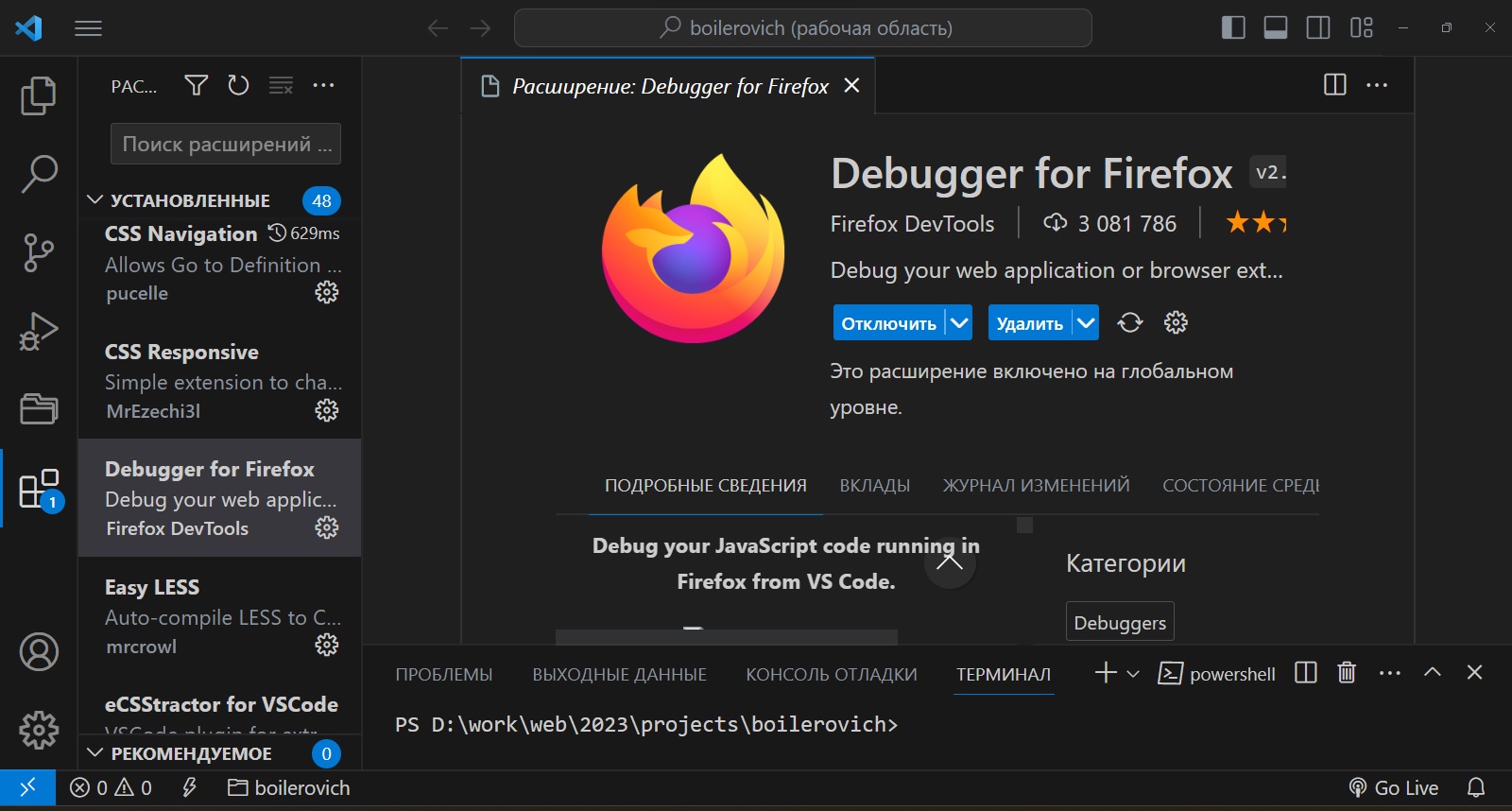
Task: Open the project folders icon in activity bar
Action: tap(39, 409)
